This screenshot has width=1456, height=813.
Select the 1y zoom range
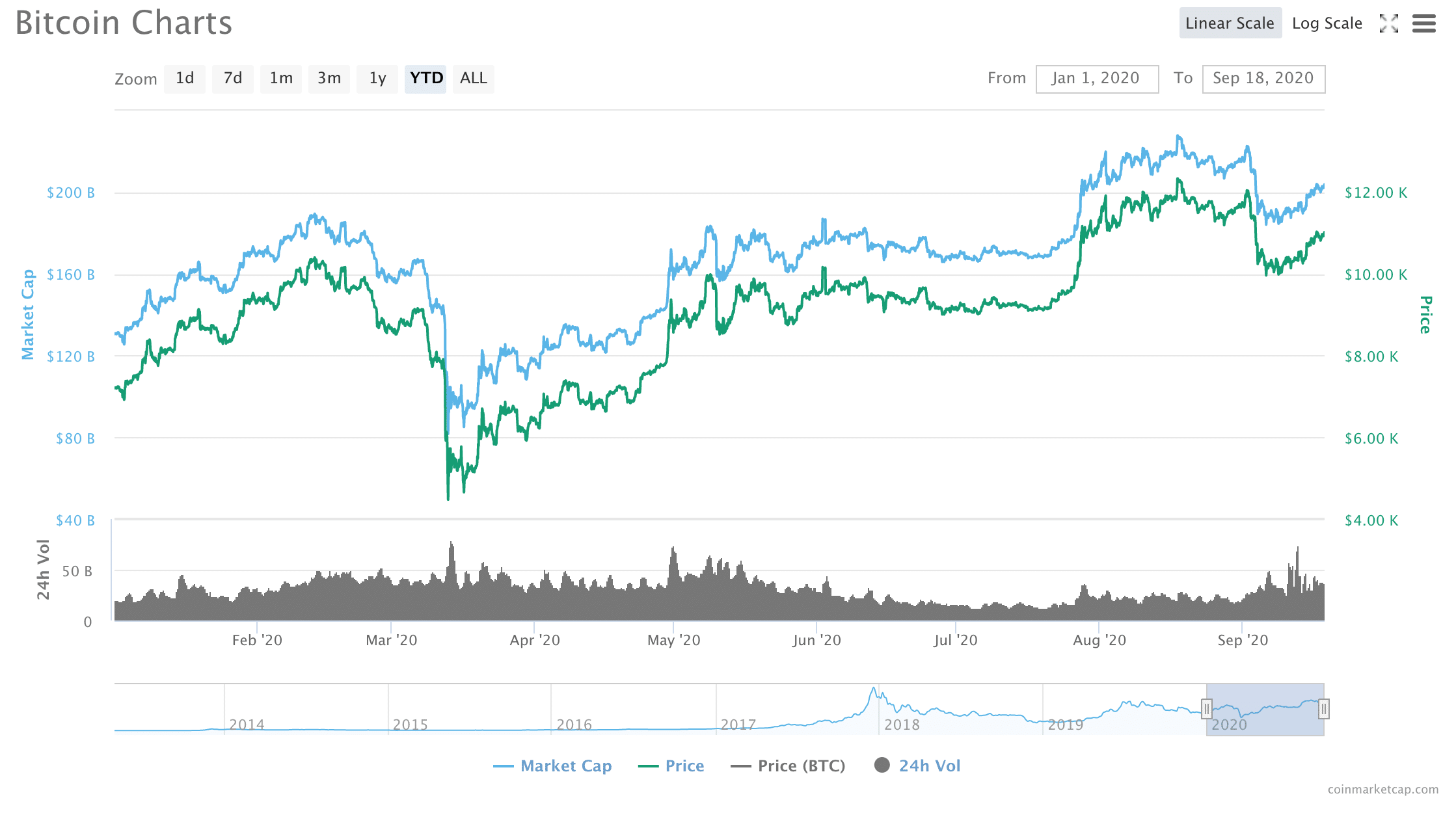click(377, 79)
